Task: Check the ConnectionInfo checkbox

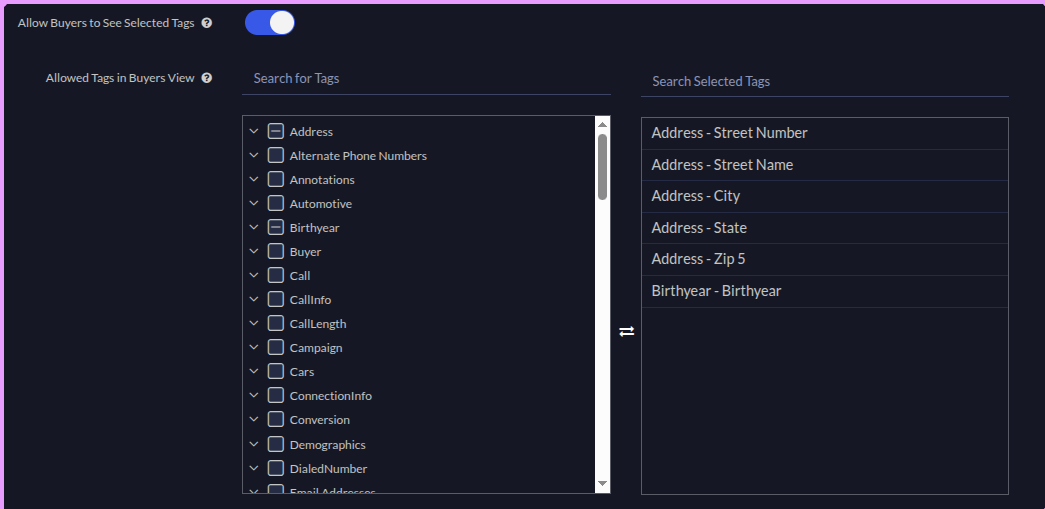Action: click(x=276, y=395)
